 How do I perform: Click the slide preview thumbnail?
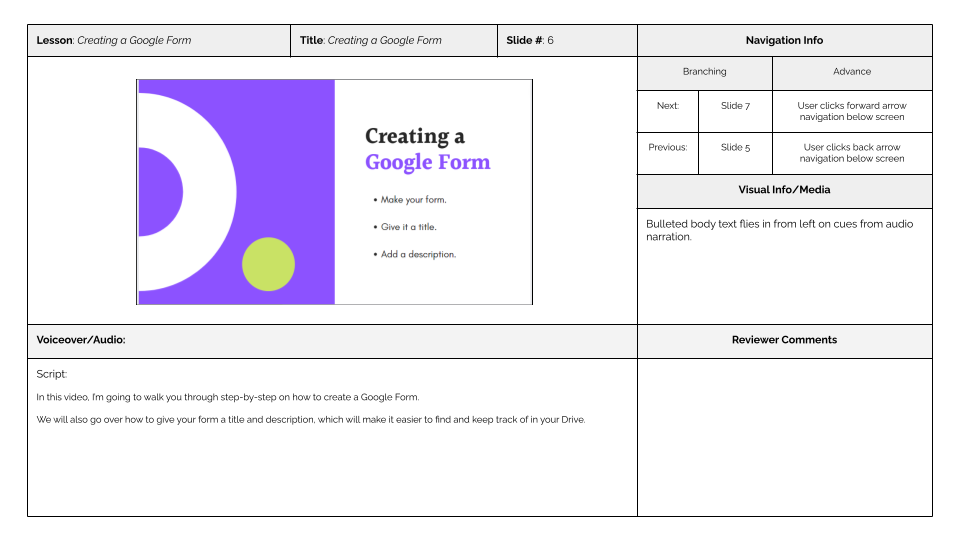pos(334,192)
